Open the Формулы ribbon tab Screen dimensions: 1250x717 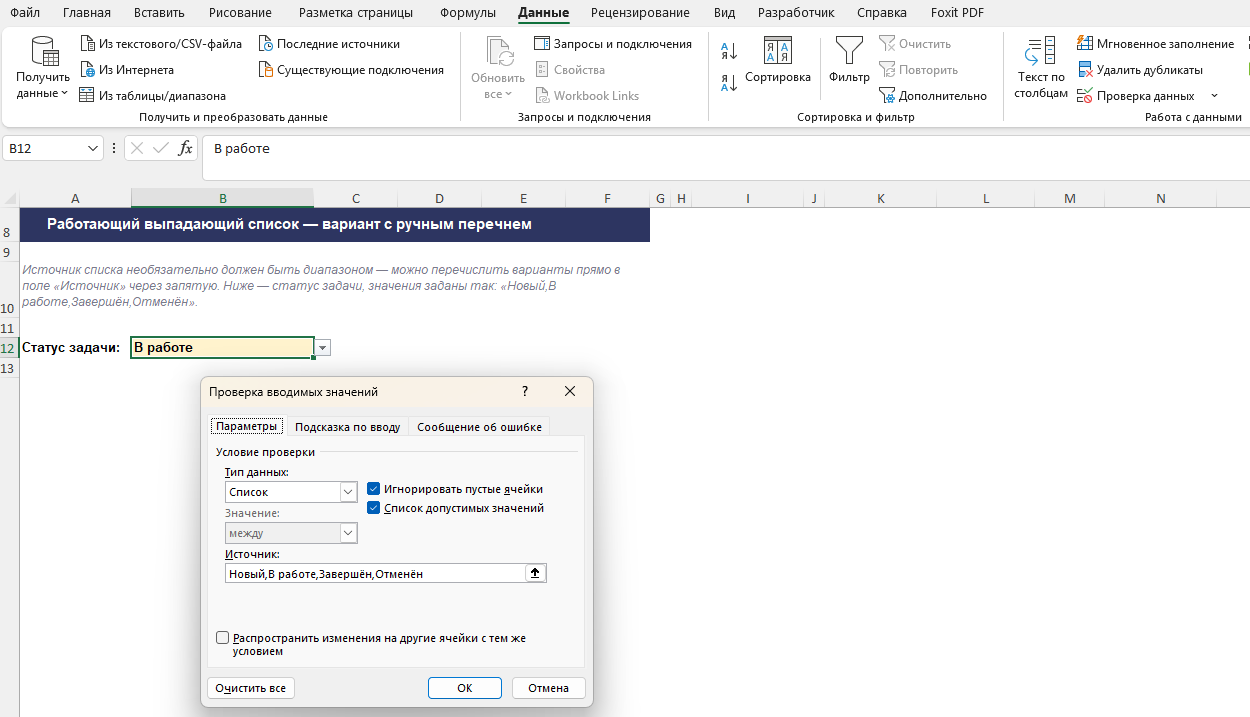coord(467,13)
